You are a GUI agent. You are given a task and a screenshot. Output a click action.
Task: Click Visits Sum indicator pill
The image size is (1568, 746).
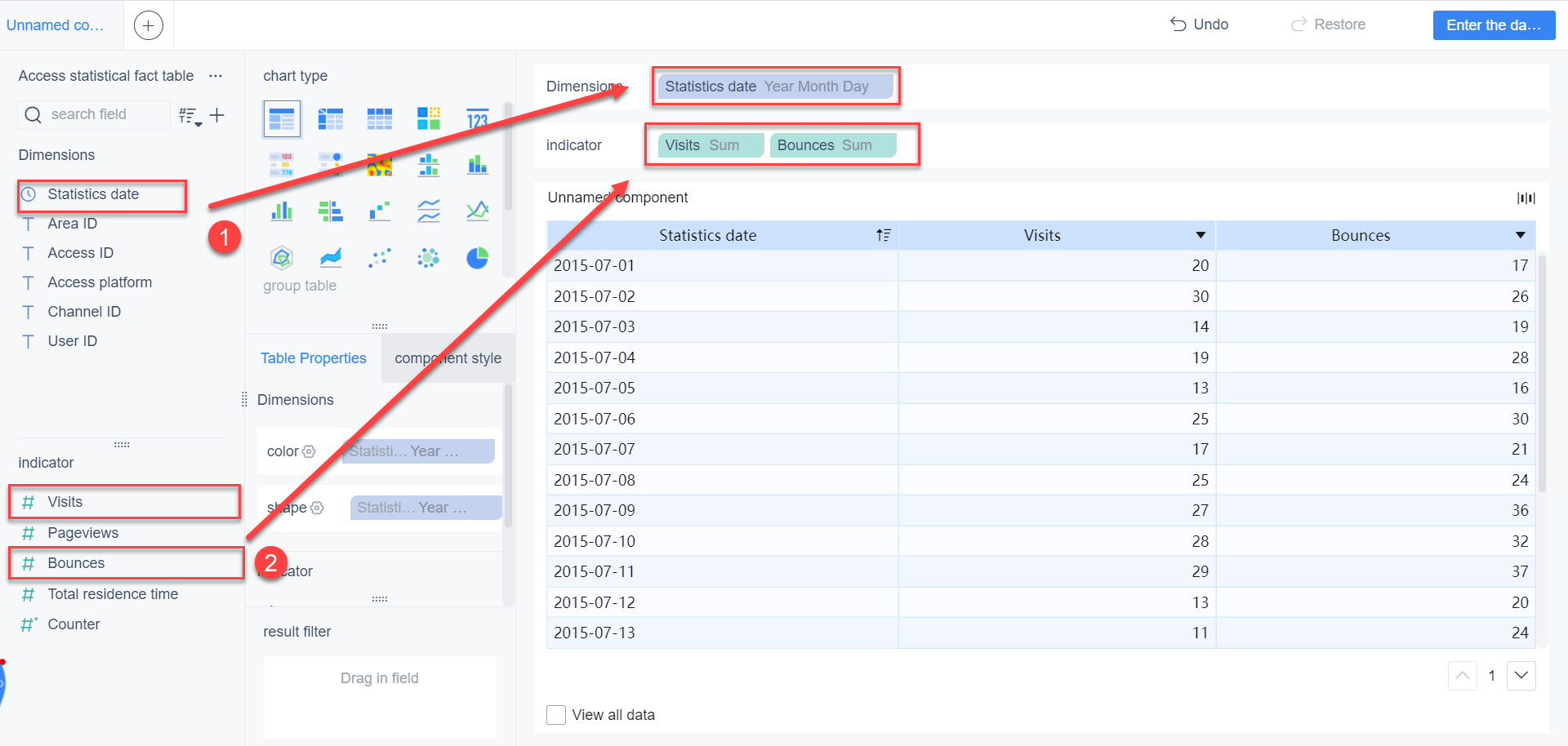(710, 145)
